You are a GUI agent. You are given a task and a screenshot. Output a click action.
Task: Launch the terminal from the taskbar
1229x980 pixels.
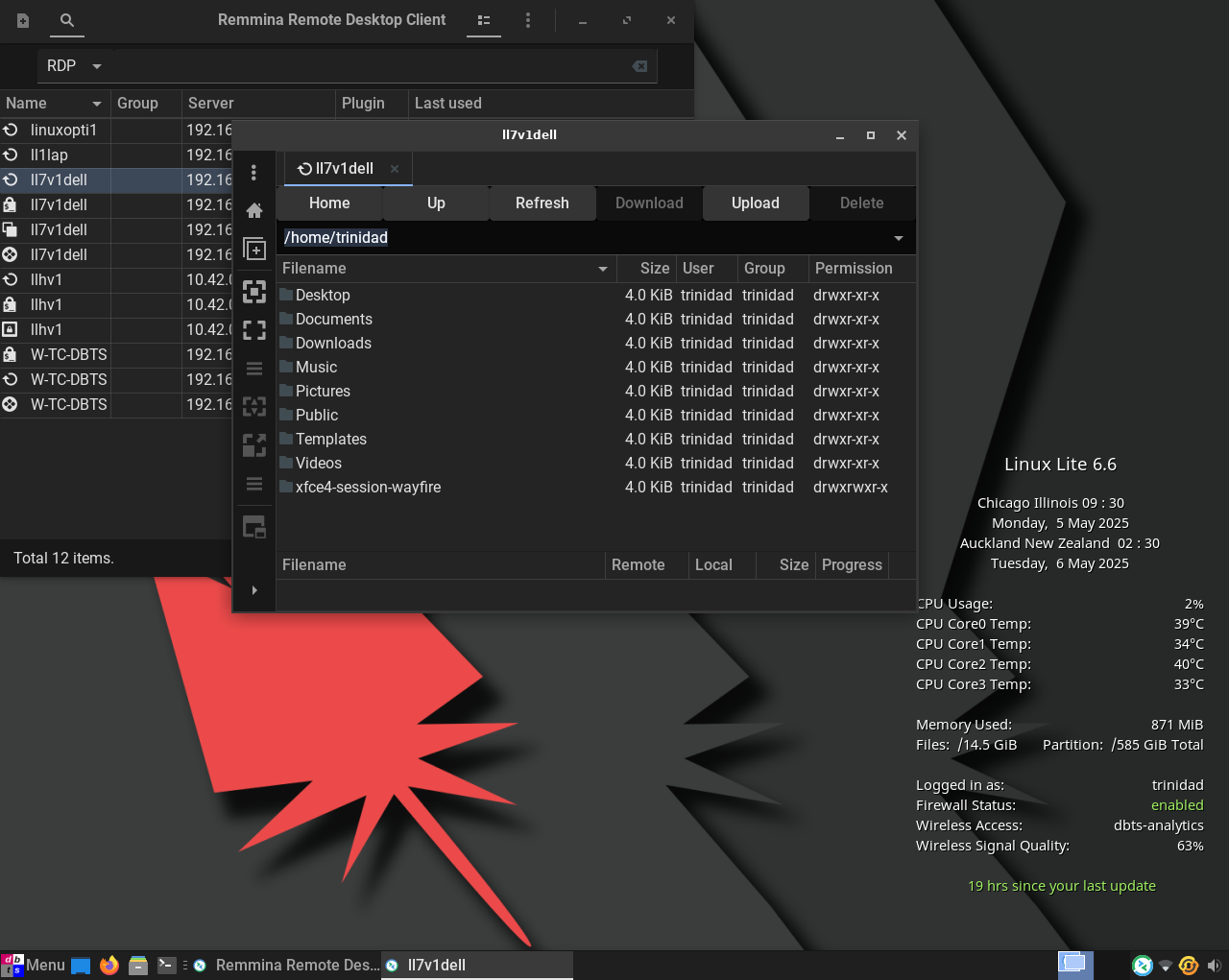point(167,965)
